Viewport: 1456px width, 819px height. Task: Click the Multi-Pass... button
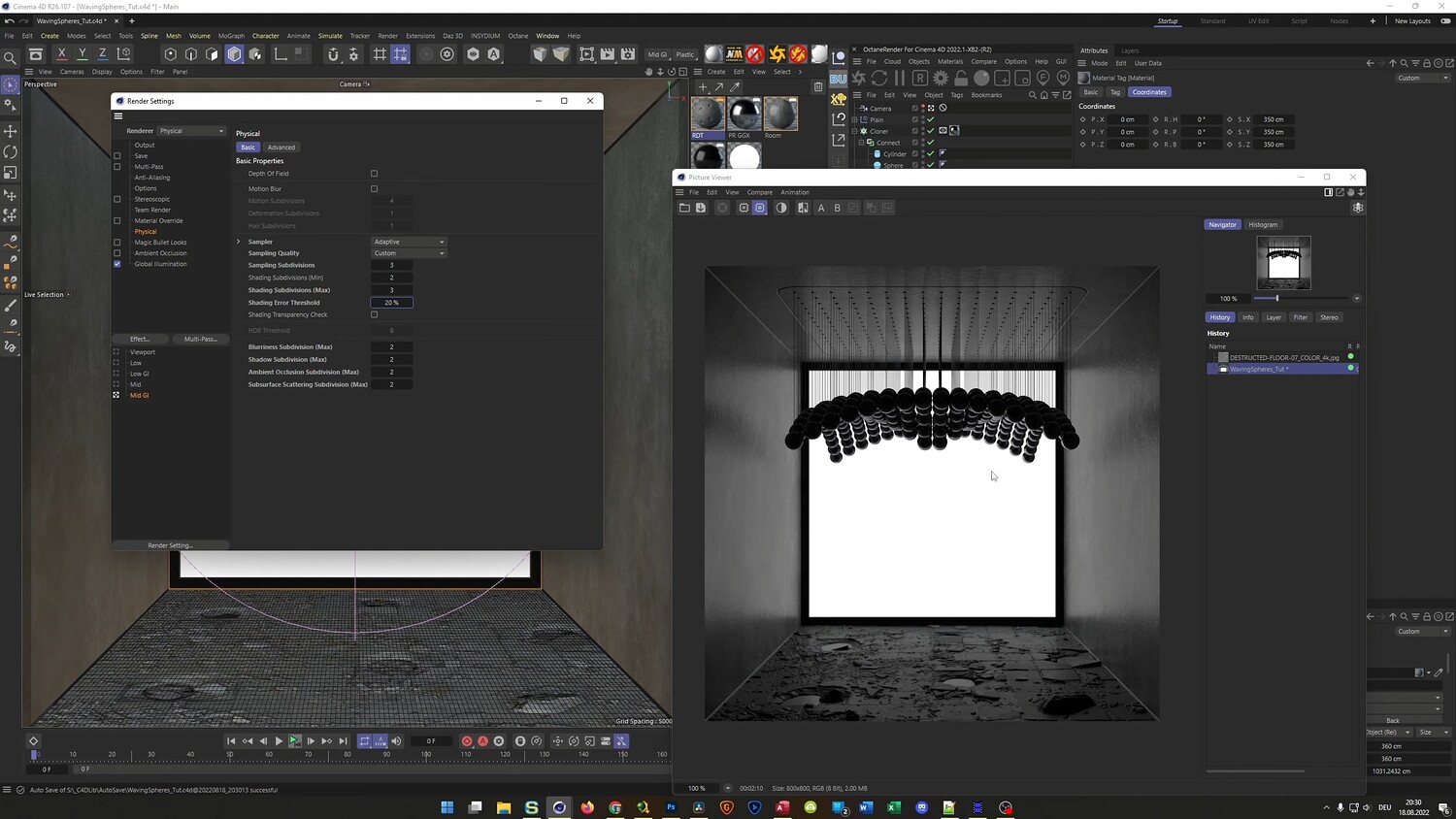point(201,339)
